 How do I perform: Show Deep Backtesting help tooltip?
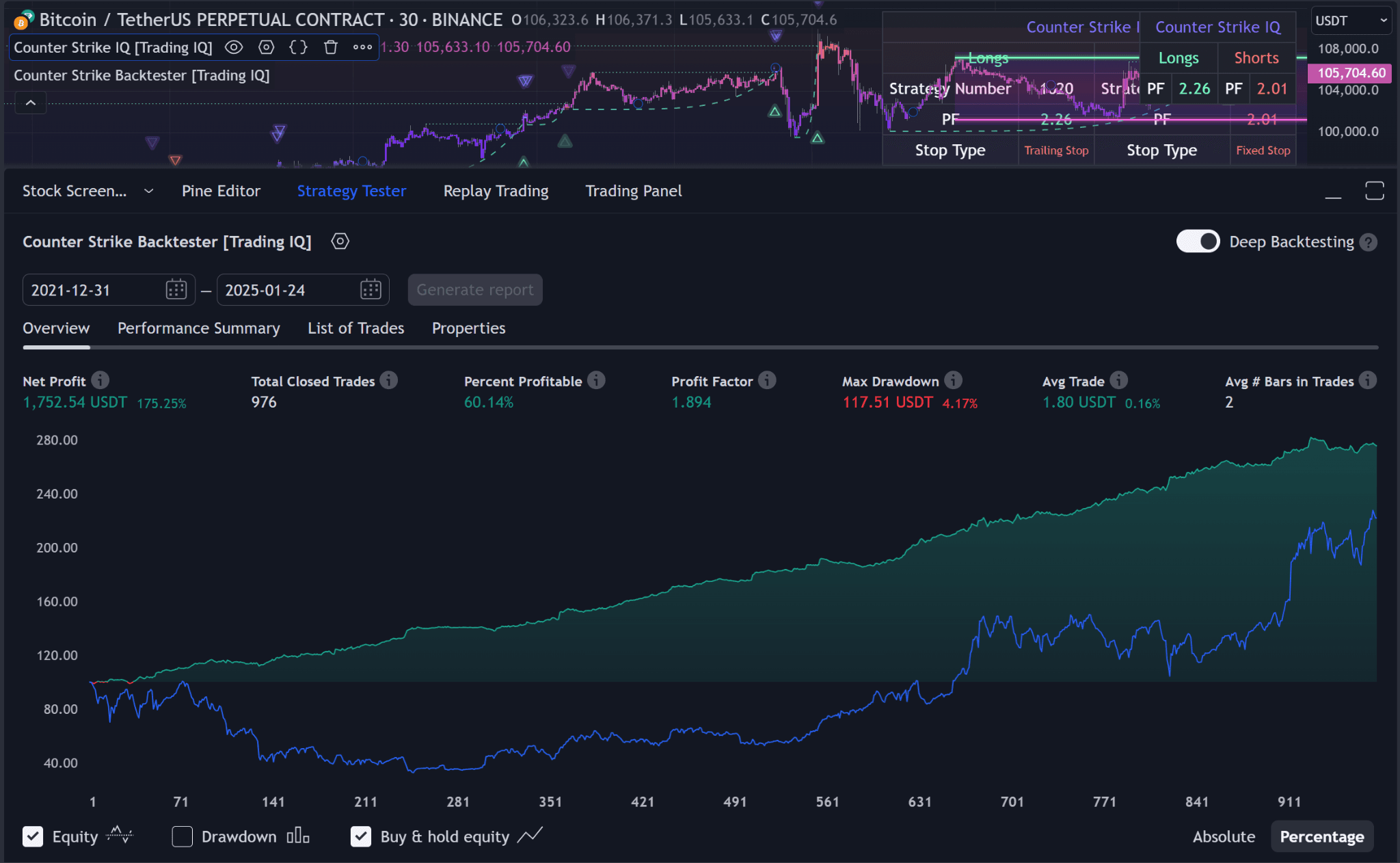1368,242
